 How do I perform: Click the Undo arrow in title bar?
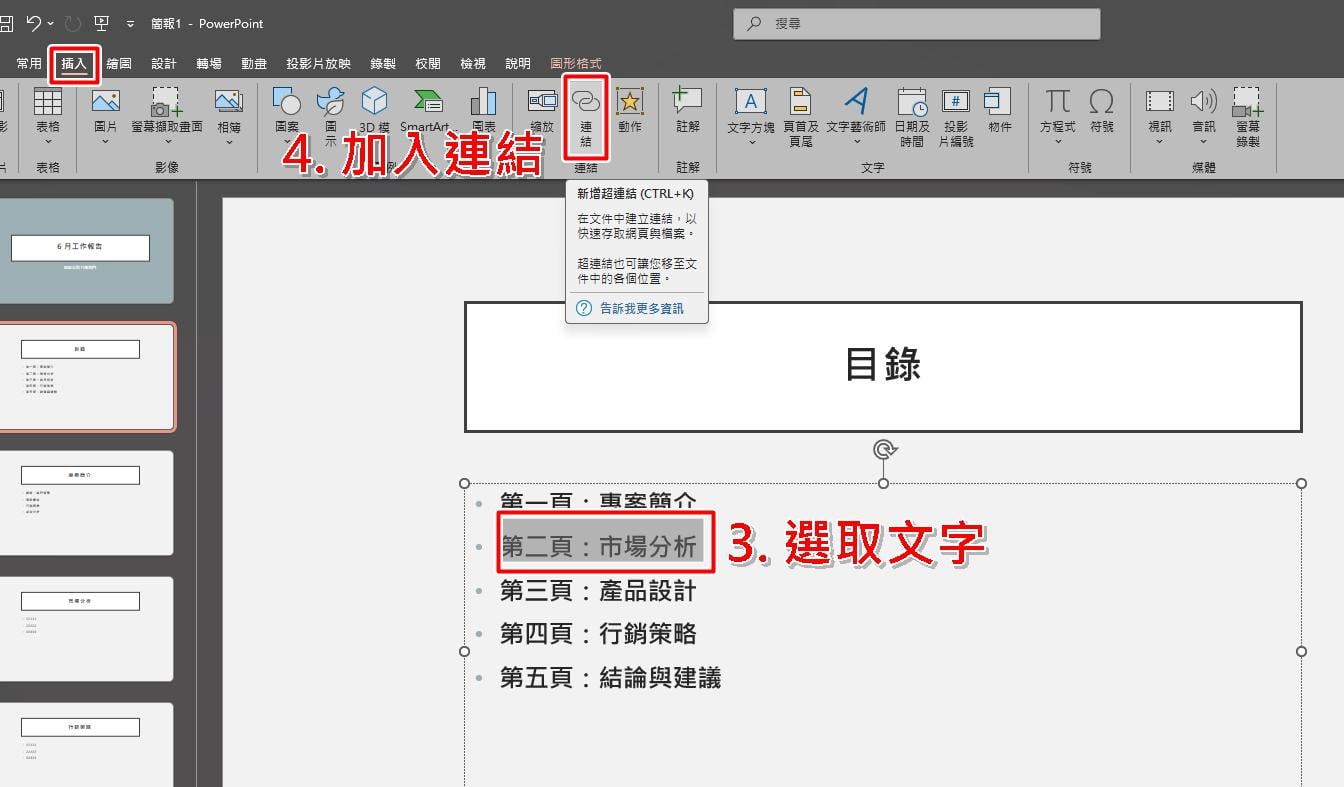point(34,23)
